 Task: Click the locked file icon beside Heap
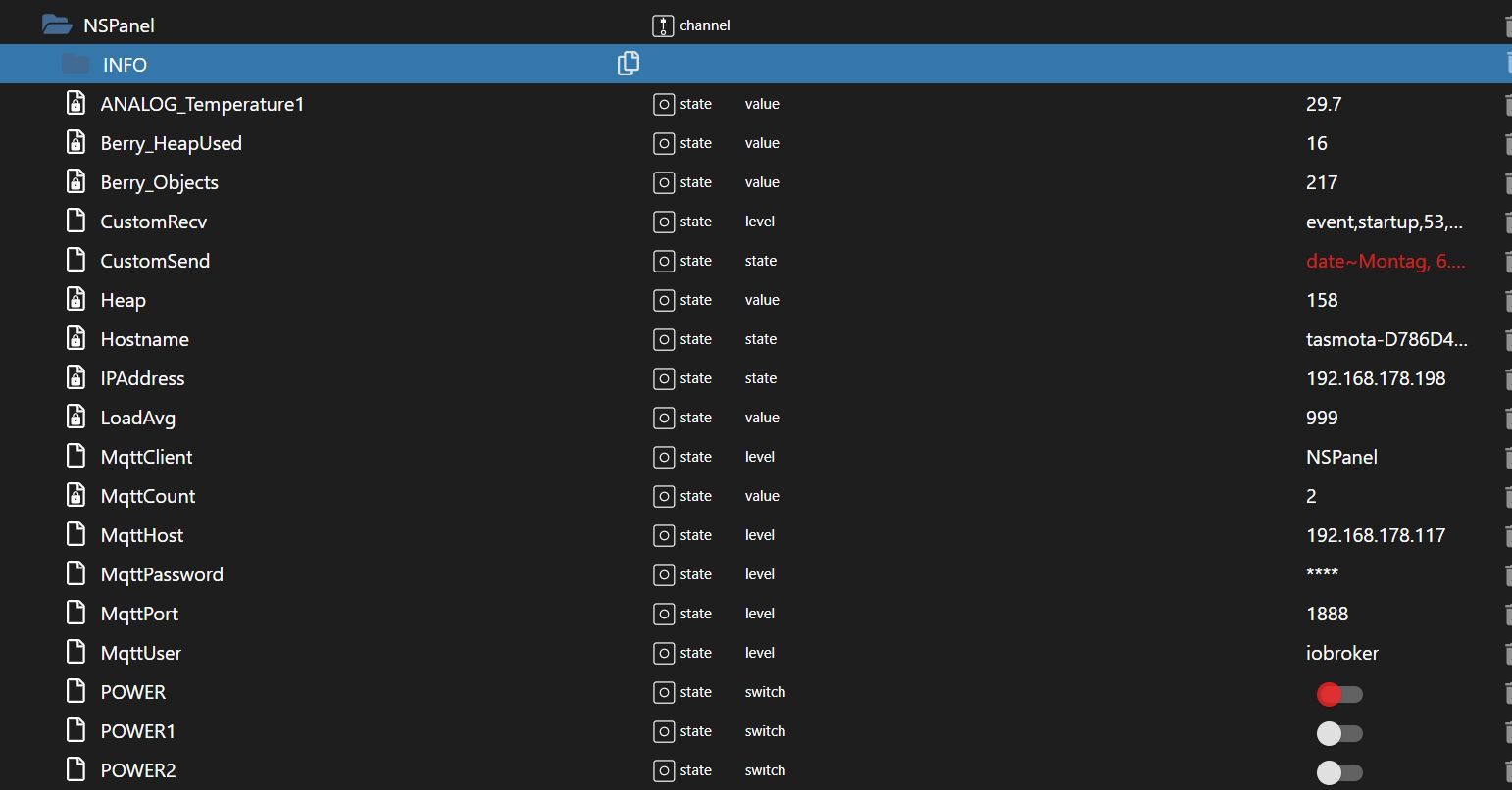click(76, 299)
